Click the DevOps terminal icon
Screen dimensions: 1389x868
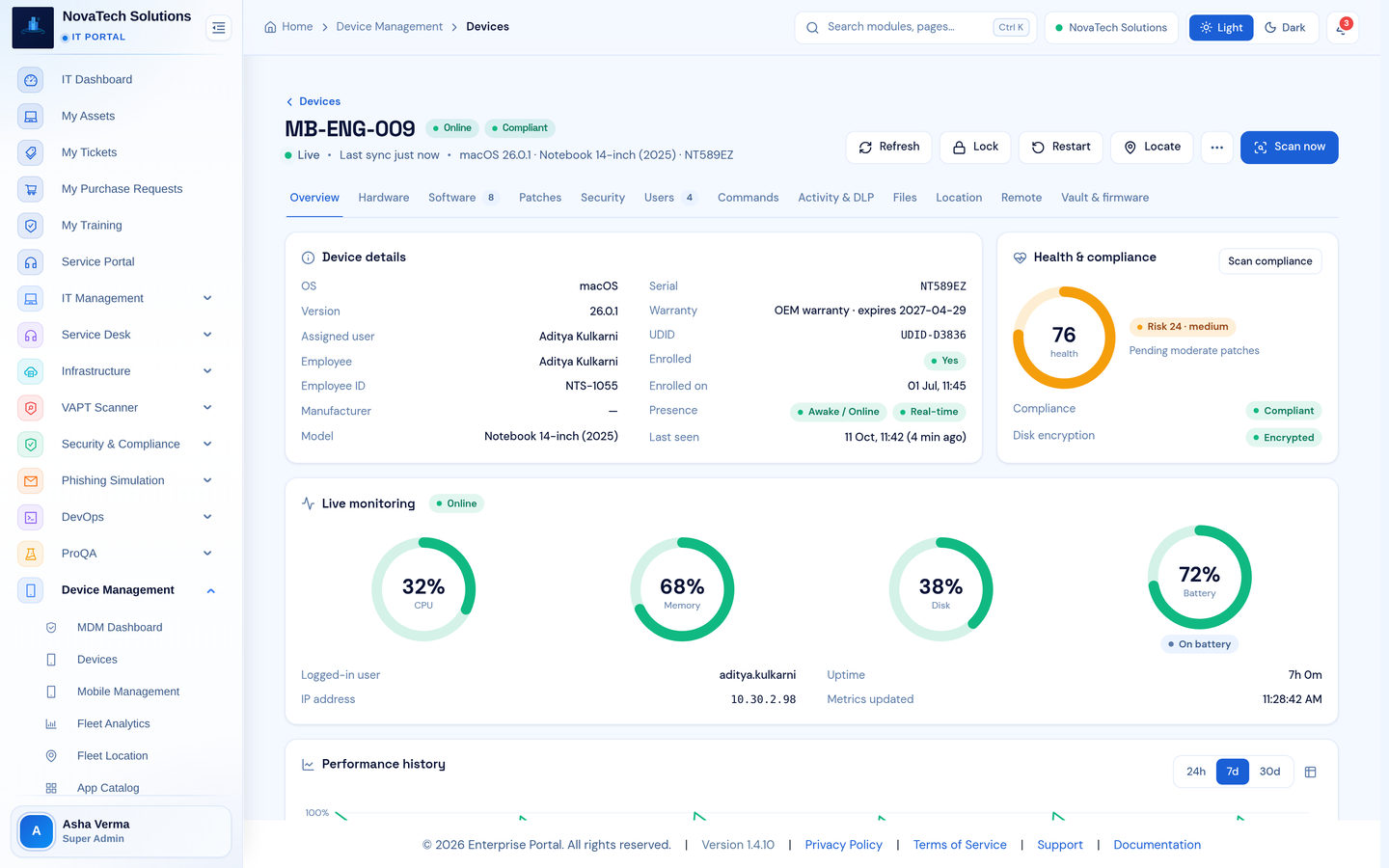[31, 517]
